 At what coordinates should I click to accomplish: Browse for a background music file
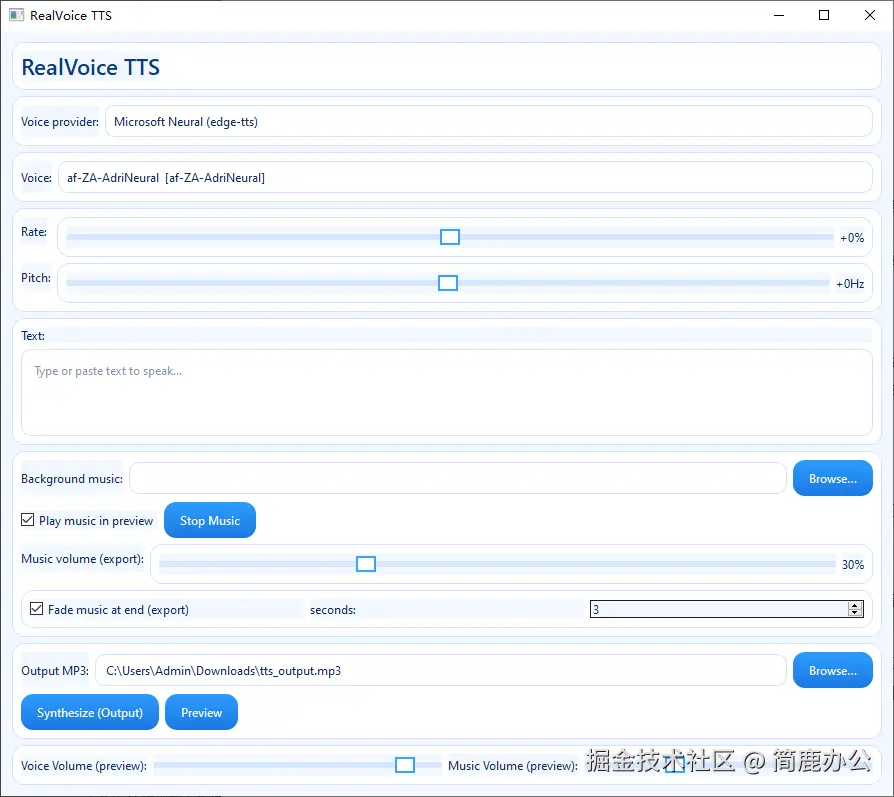[832, 478]
